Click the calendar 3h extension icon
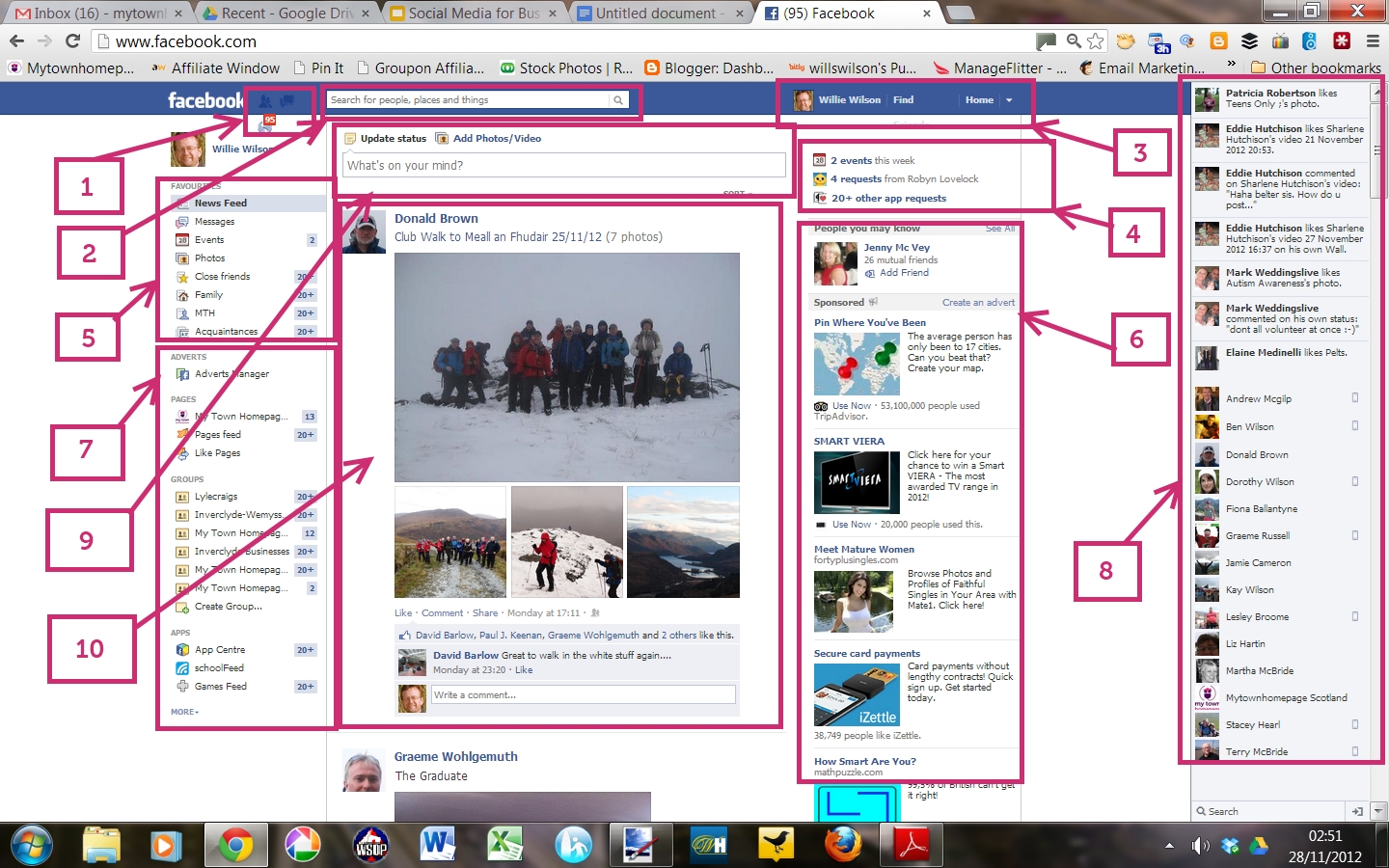 pyautogui.click(x=1157, y=41)
